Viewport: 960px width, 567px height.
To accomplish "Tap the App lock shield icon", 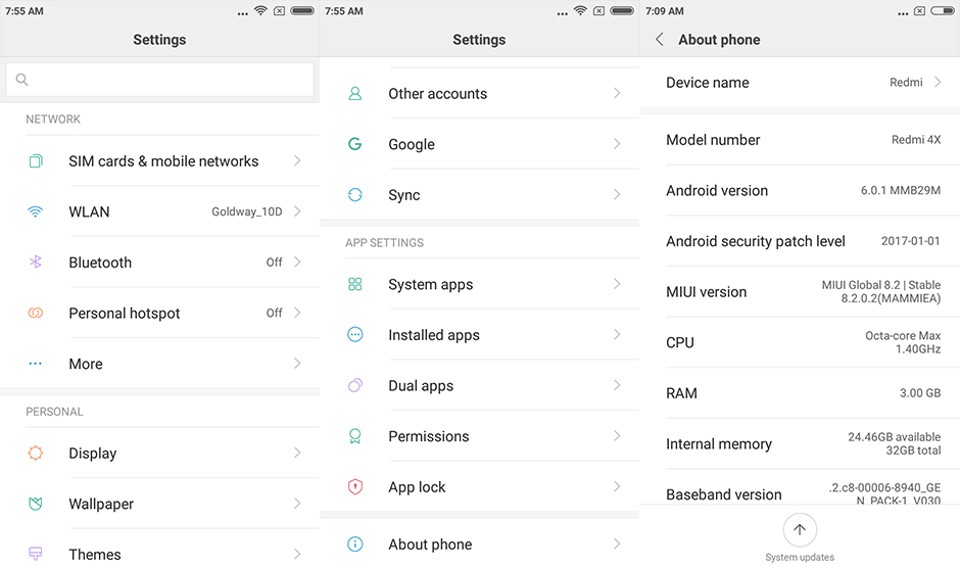I will 355,487.
